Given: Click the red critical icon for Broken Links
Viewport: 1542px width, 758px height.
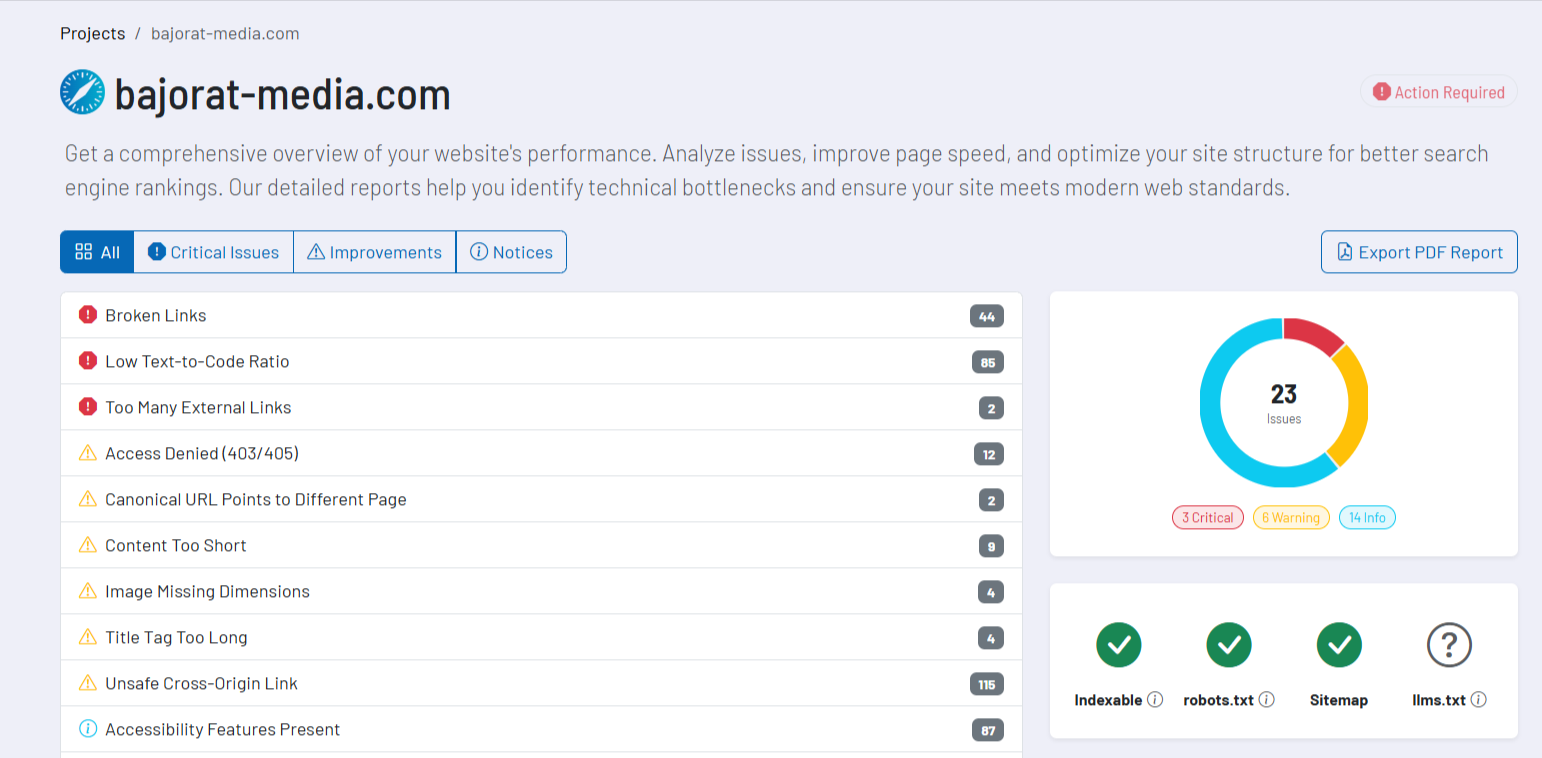Looking at the screenshot, I should pyautogui.click(x=88, y=315).
